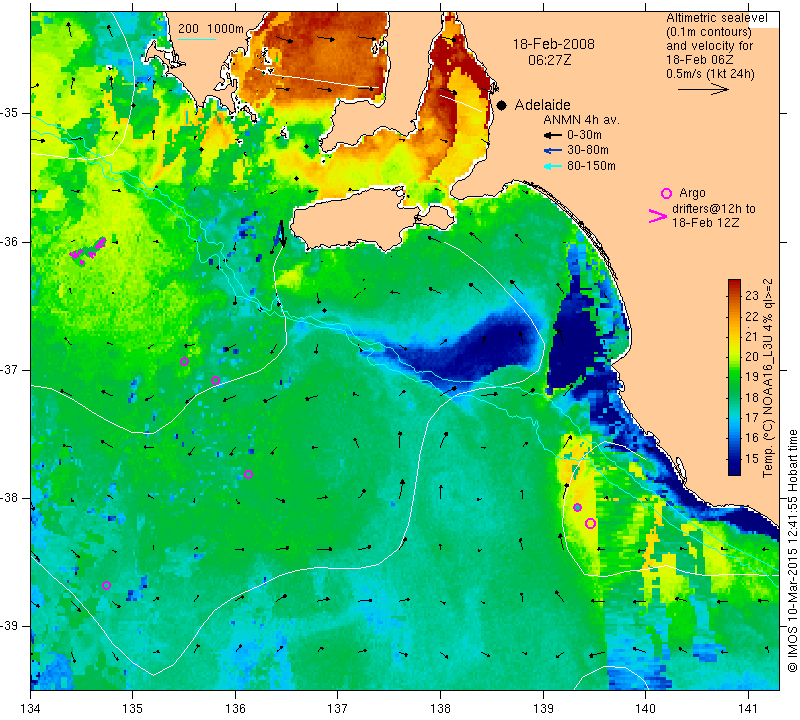Click the IMOS copyright timestamp text
Viewport: 800px width, 720px height.
(792, 551)
